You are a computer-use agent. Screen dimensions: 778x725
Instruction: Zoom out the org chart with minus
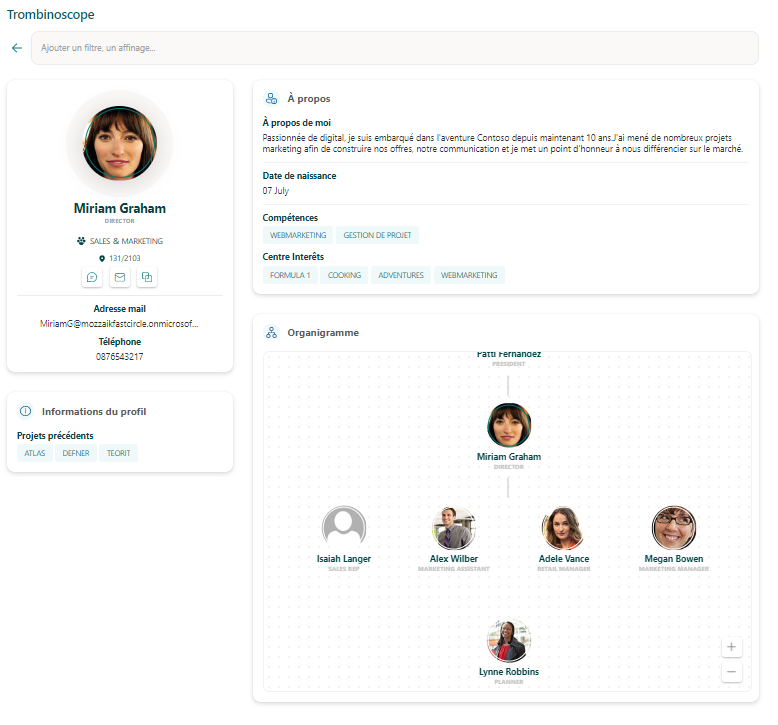coord(731,672)
